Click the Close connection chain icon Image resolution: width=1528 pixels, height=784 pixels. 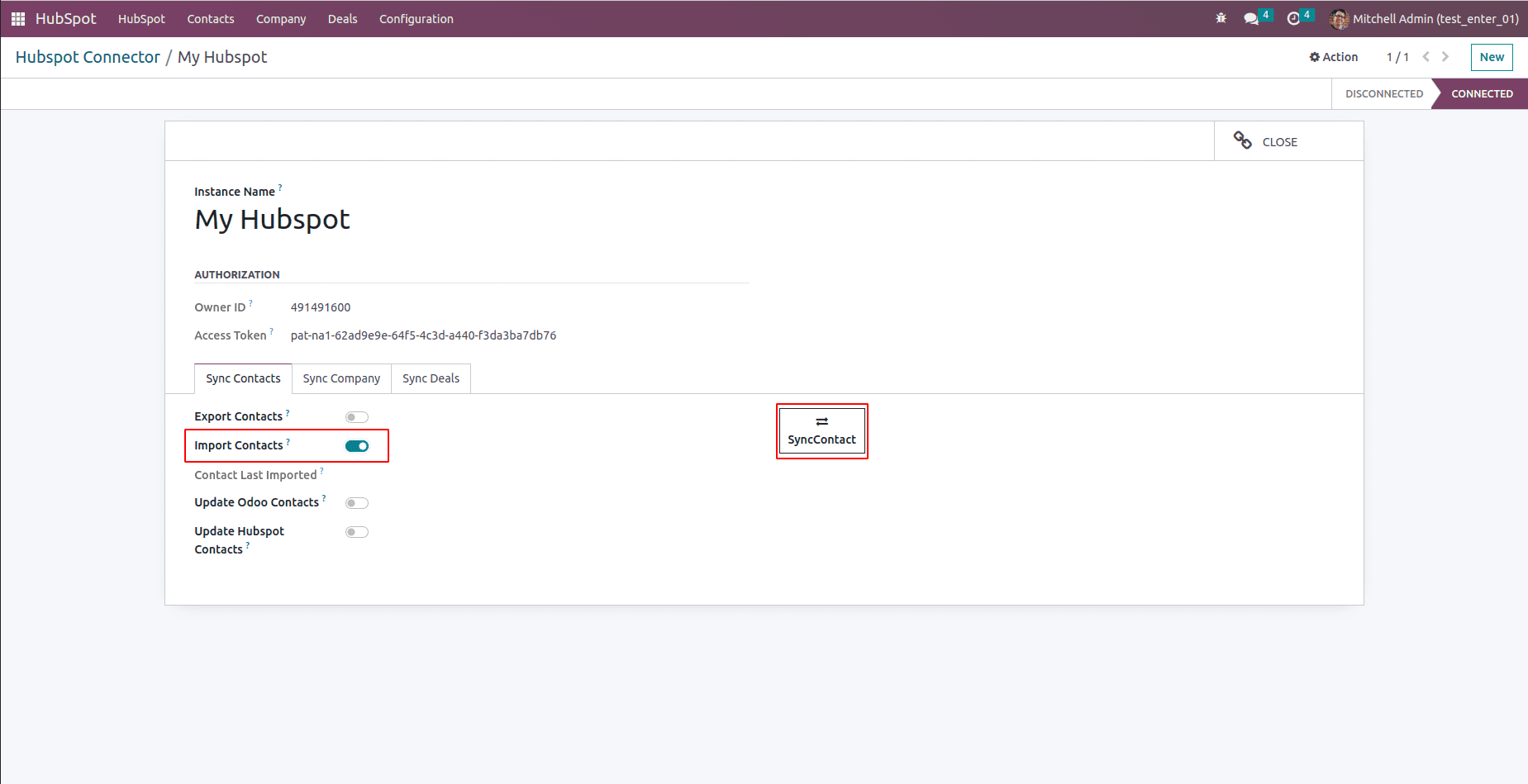tap(1242, 140)
